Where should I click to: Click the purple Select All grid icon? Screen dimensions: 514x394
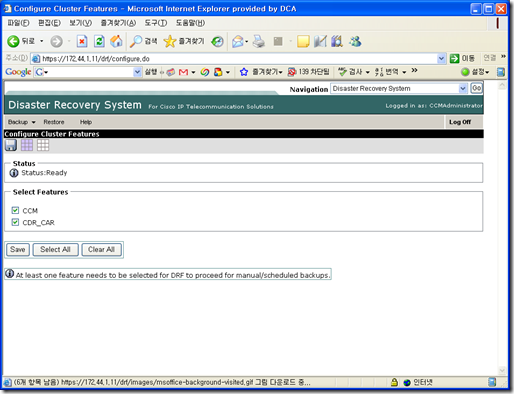(27, 145)
